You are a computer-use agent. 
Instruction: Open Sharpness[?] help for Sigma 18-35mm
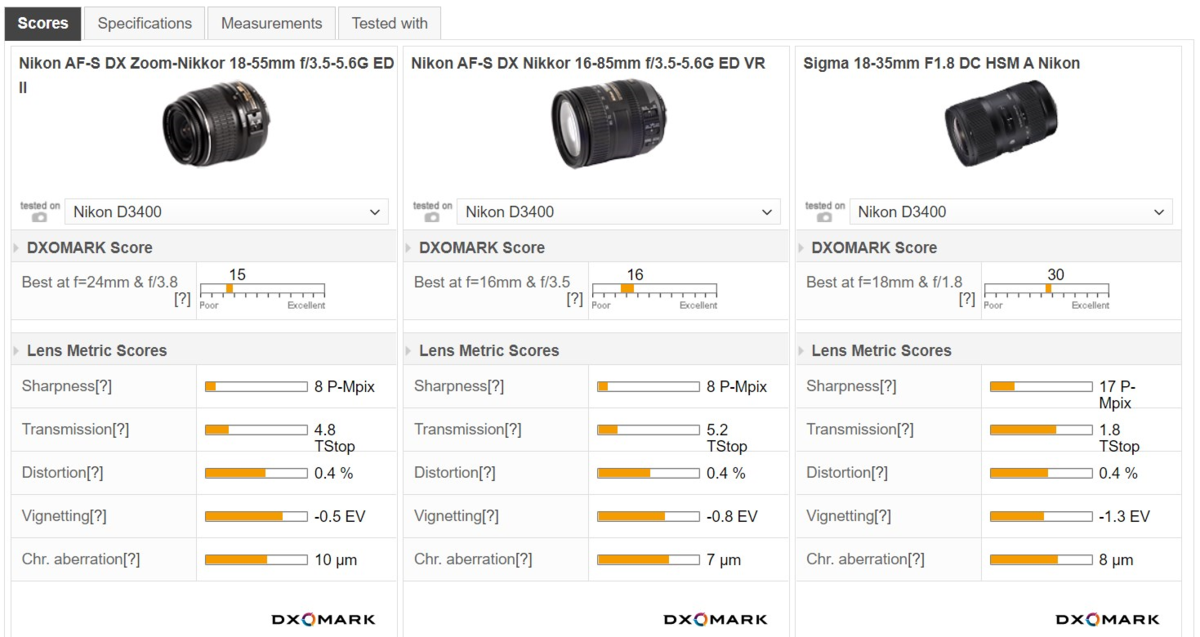click(888, 386)
